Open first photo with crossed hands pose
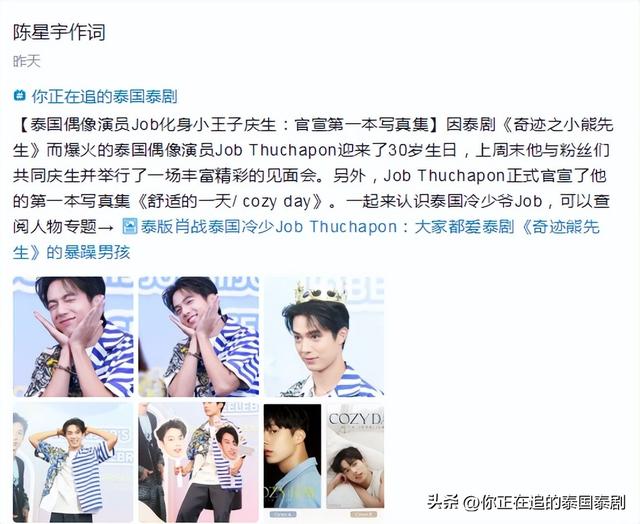Viewport: 640px width, 524px height. tap(73, 337)
